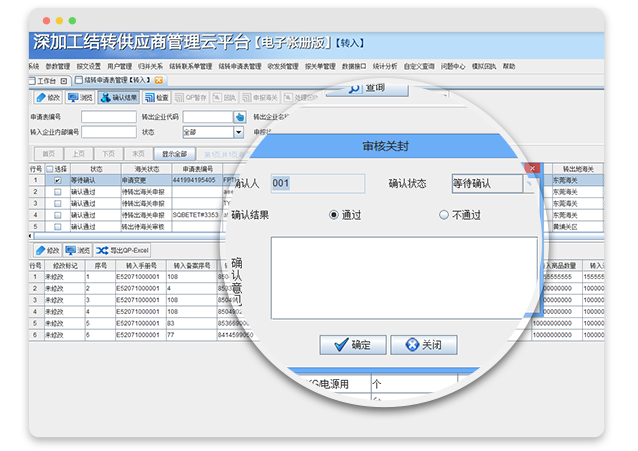Click the 回执 toolbar icon
The height and width of the screenshot is (451, 638).
pos(217,98)
